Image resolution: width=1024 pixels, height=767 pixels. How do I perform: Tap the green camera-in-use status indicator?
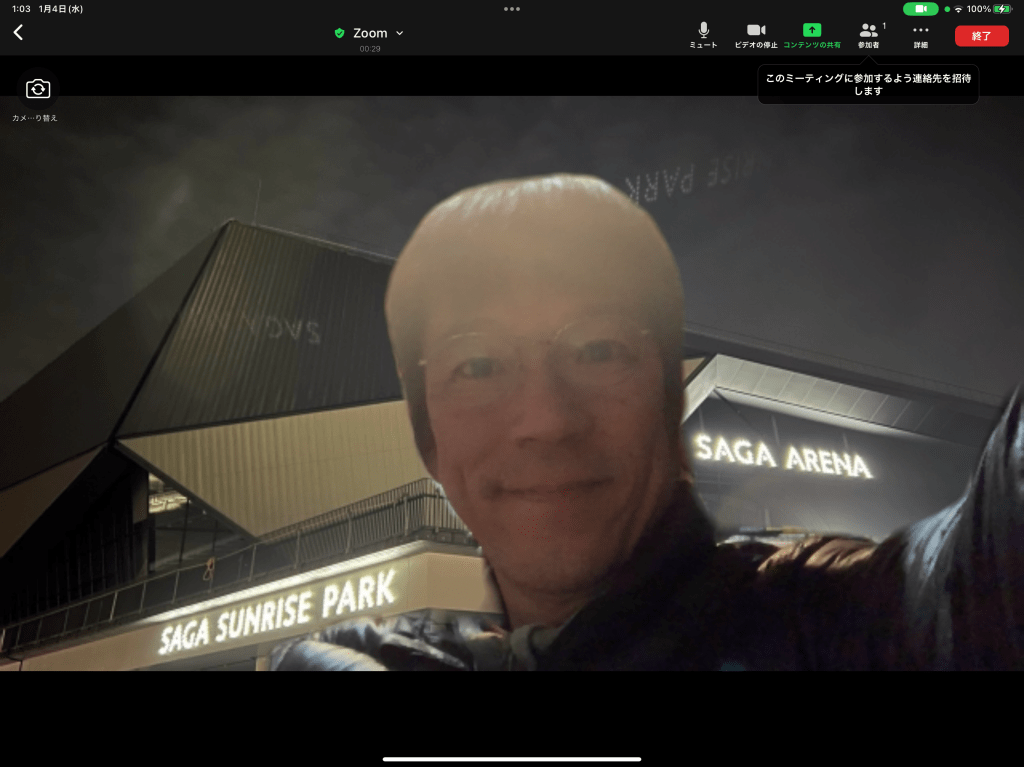point(920,9)
